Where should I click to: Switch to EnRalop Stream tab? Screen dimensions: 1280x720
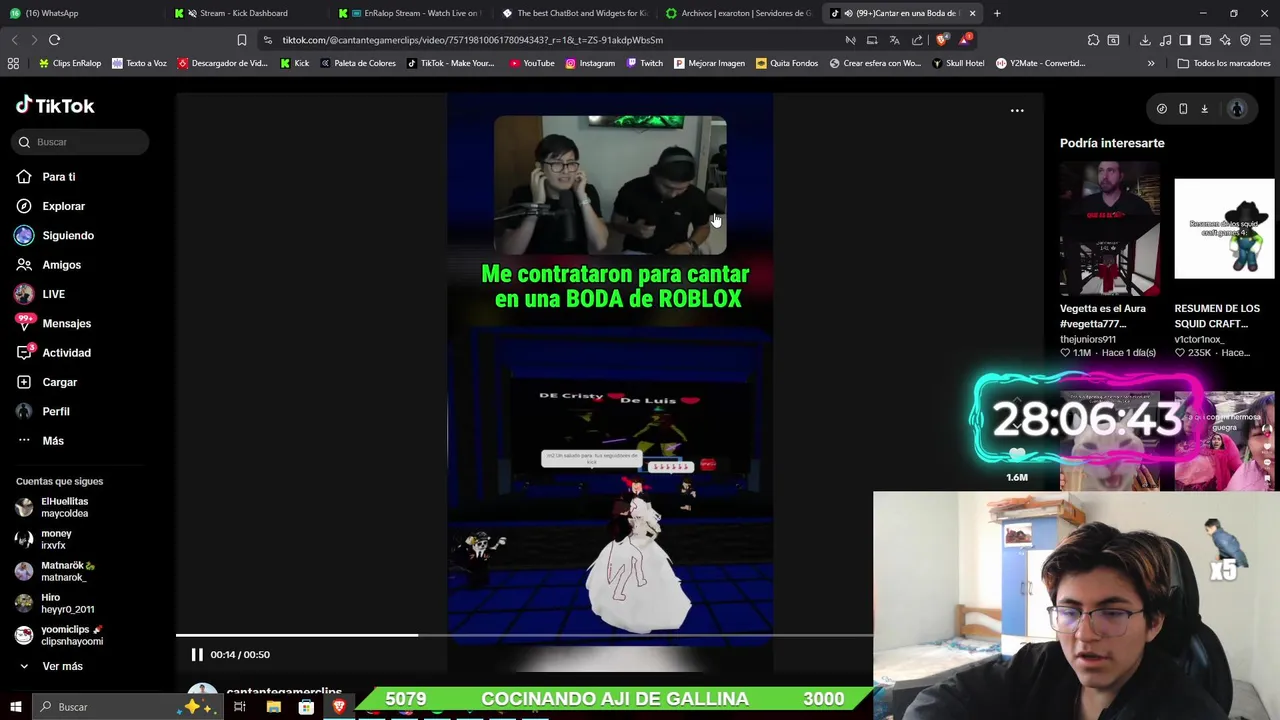tap(410, 13)
